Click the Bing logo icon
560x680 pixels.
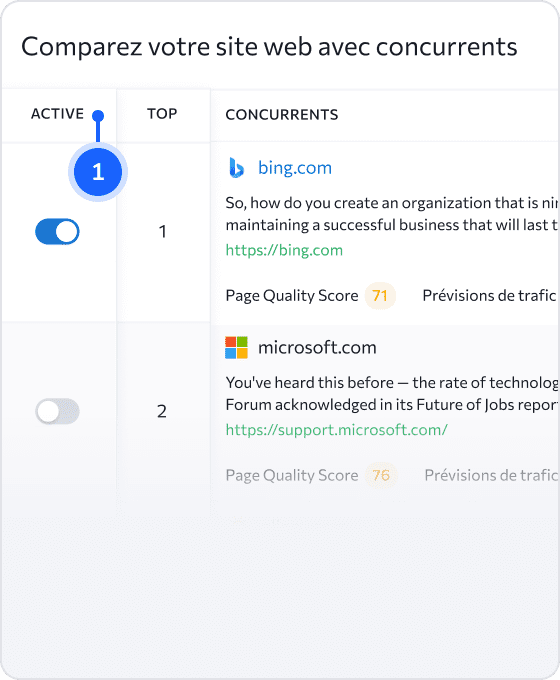(x=236, y=168)
